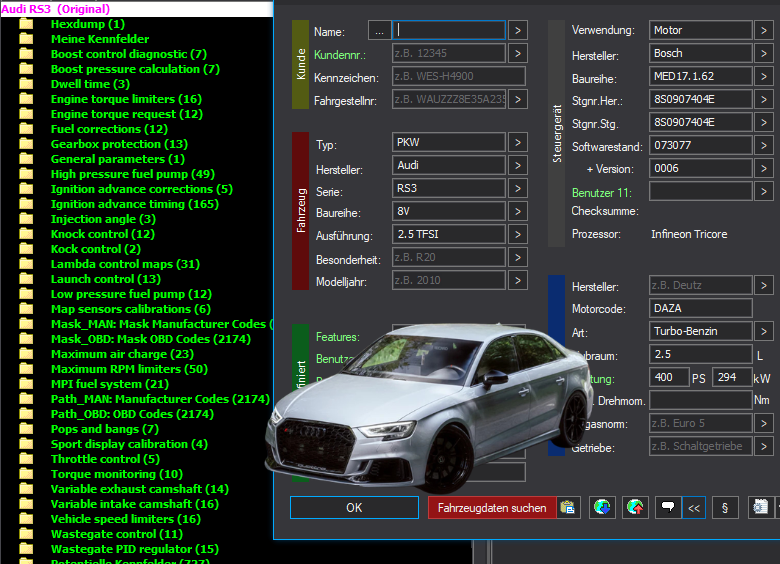Screen dimensions: 780x564
Task: Select Sport display calibration (4) folder
Action: click(x=129, y=444)
